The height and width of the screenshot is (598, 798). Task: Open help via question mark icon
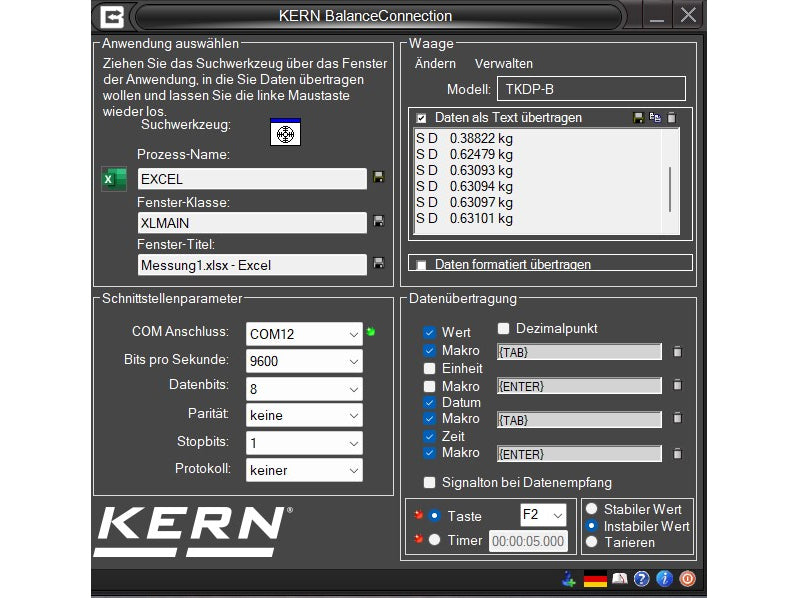click(x=642, y=579)
